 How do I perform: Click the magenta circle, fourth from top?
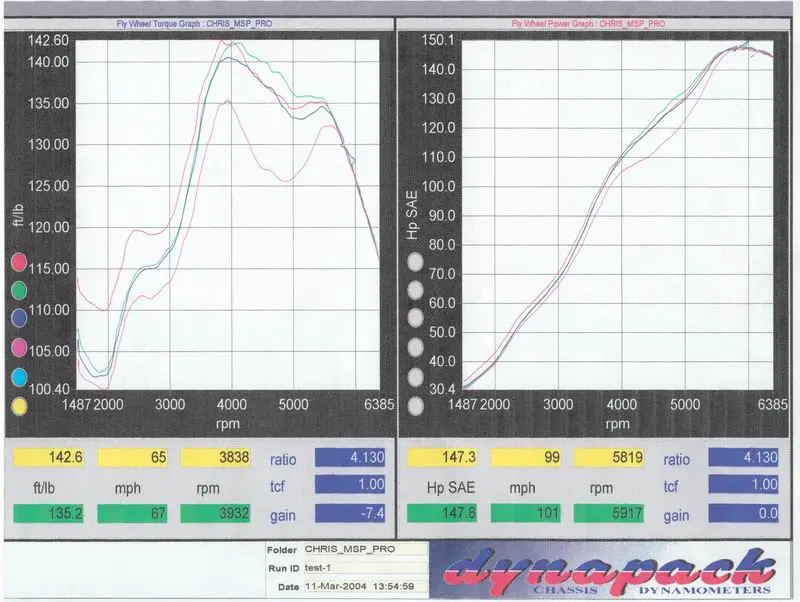click(18, 348)
